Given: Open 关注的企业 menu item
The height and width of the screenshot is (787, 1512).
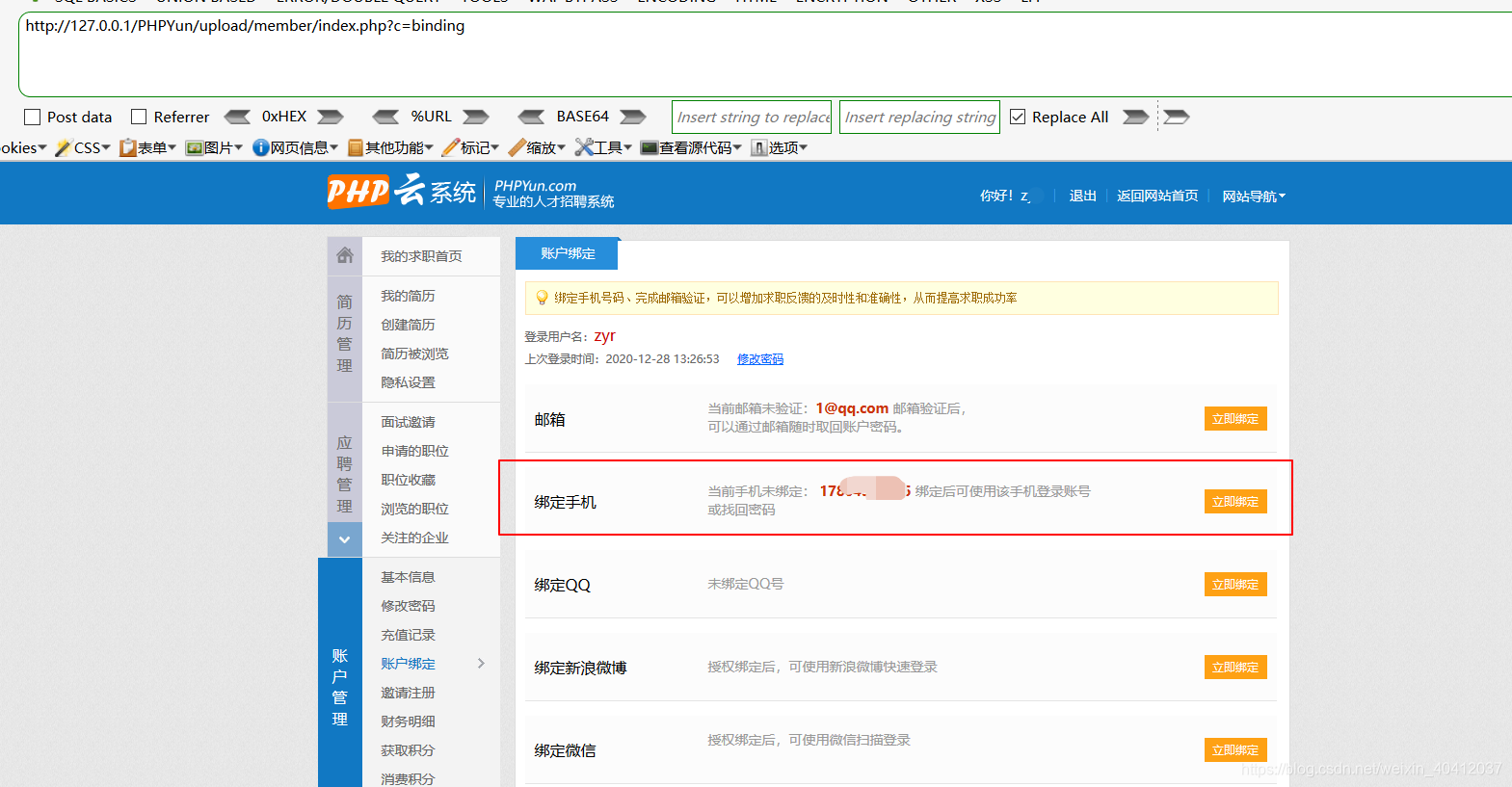Looking at the screenshot, I should pyautogui.click(x=414, y=538).
